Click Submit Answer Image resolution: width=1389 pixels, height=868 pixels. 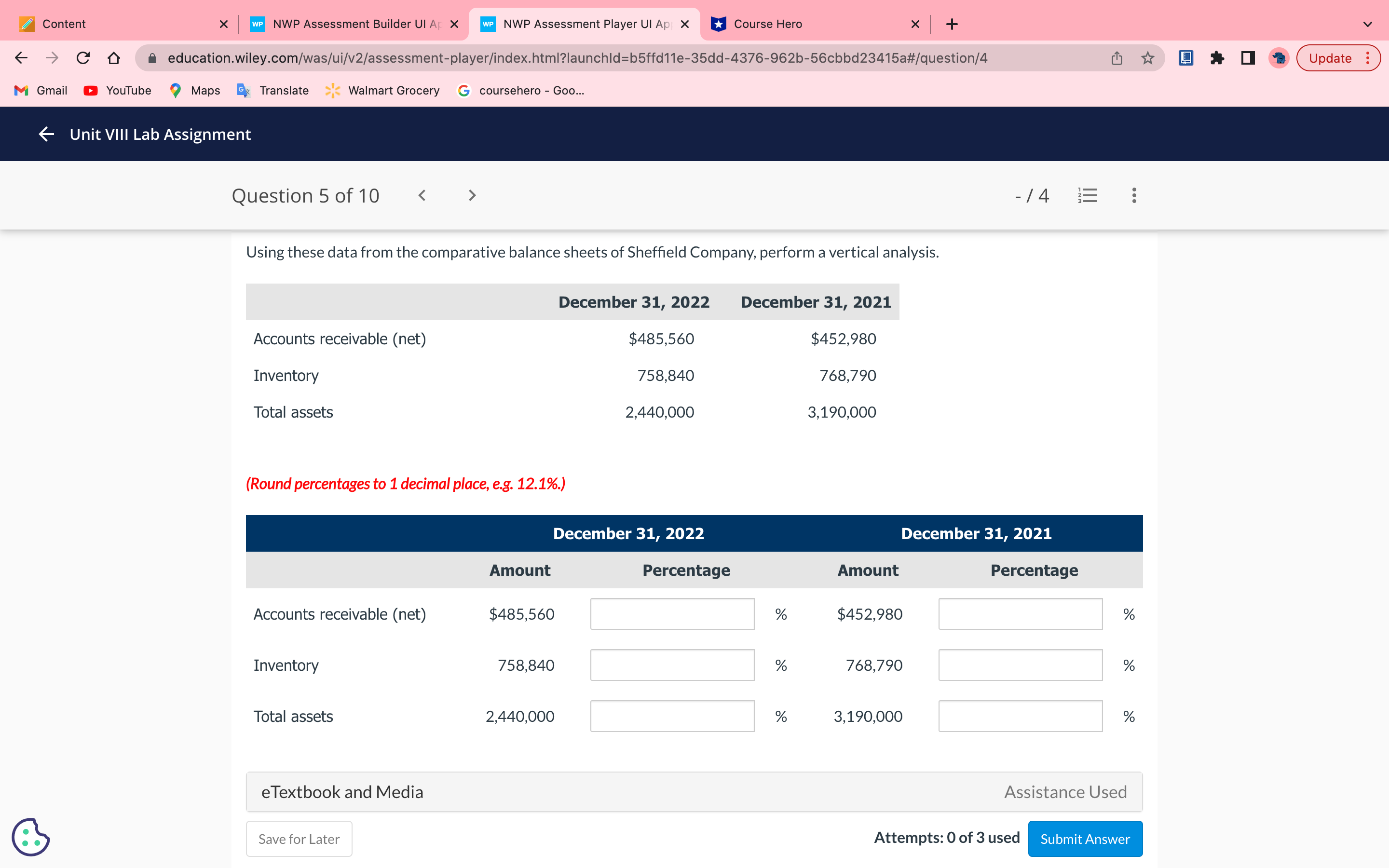click(1085, 838)
